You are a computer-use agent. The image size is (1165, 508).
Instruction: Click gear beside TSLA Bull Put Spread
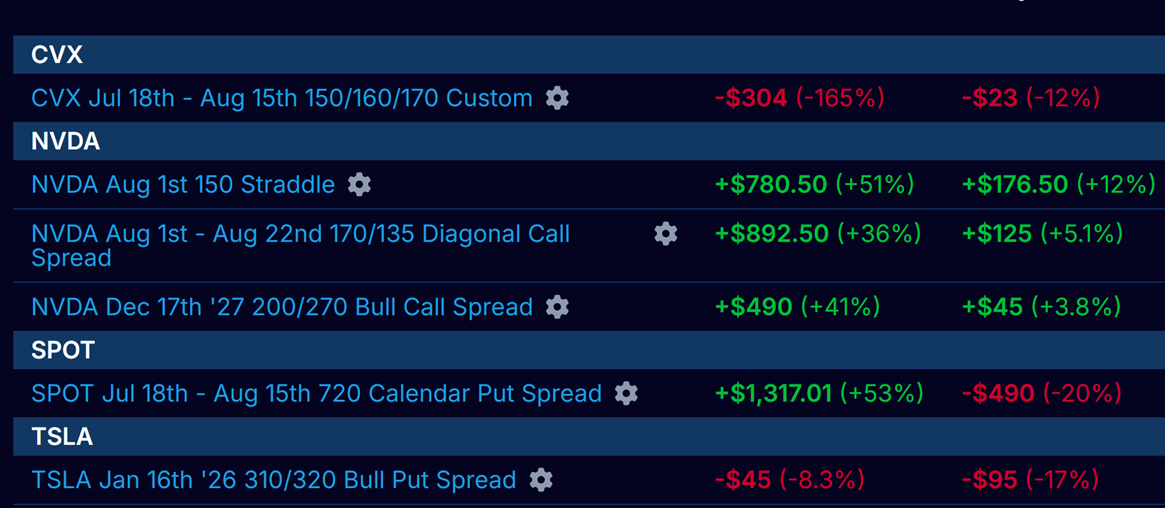[x=541, y=480]
